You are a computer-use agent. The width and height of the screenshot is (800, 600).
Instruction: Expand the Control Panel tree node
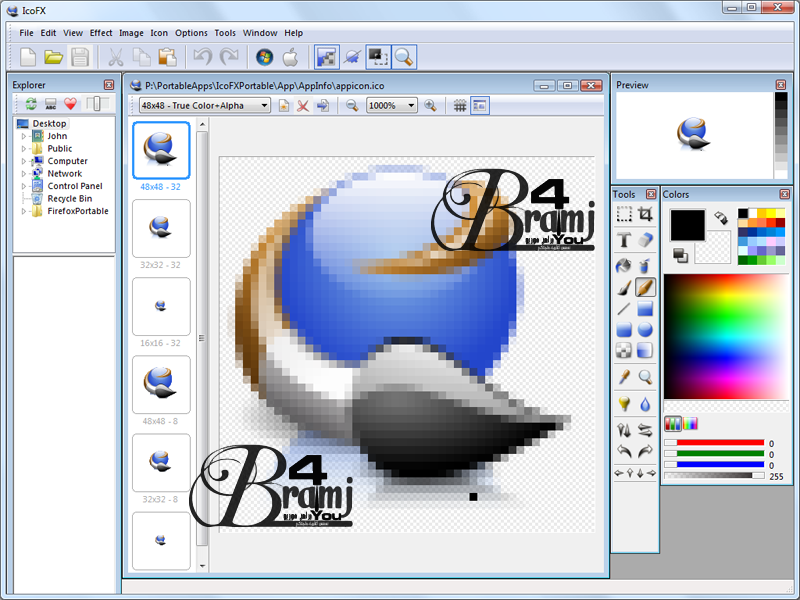[x=23, y=186]
